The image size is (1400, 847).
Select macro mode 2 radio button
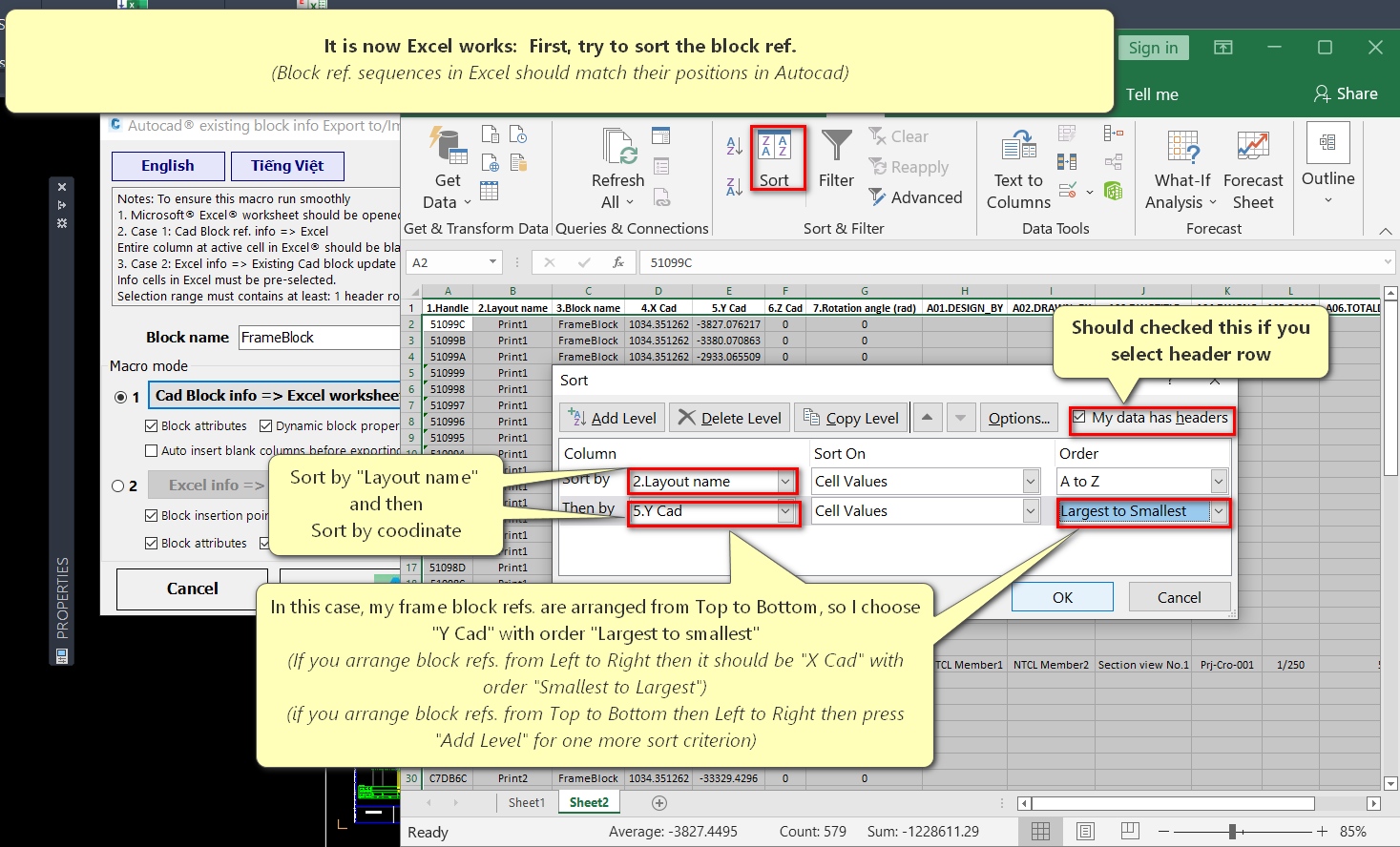[118, 486]
